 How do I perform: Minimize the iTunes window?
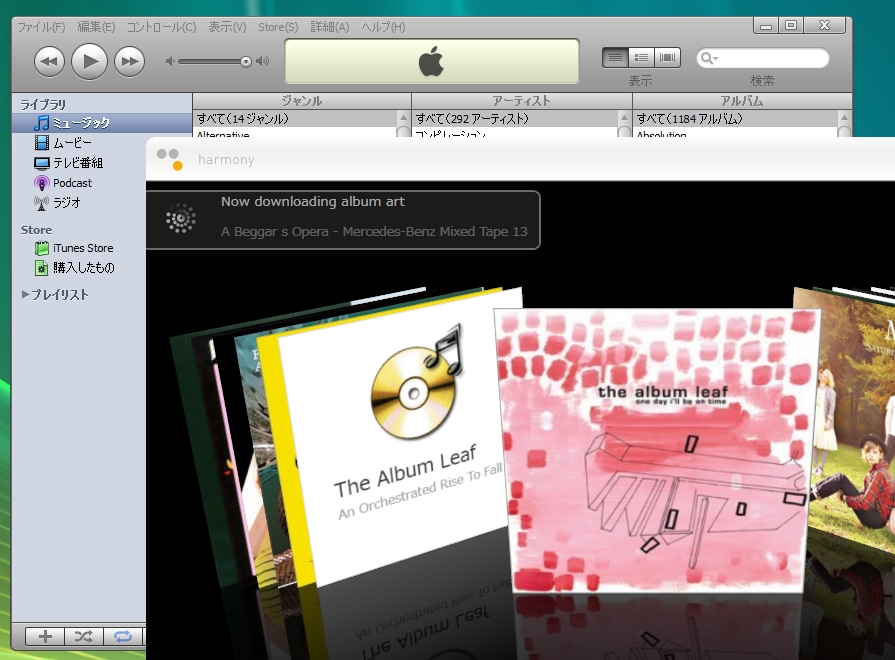(x=766, y=26)
